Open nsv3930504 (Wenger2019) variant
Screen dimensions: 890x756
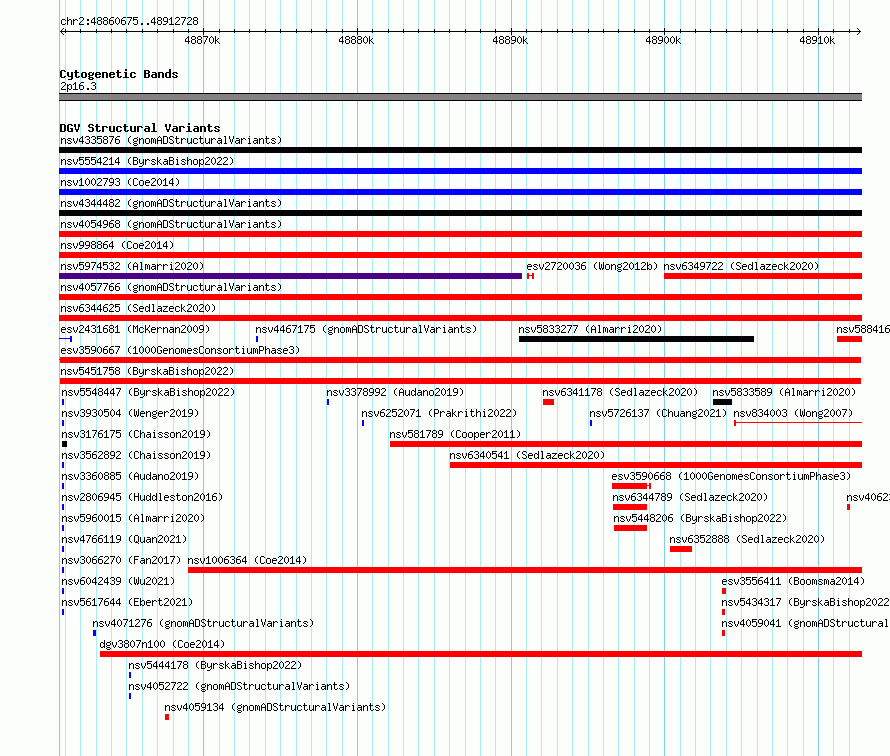pyautogui.click(x=130, y=413)
